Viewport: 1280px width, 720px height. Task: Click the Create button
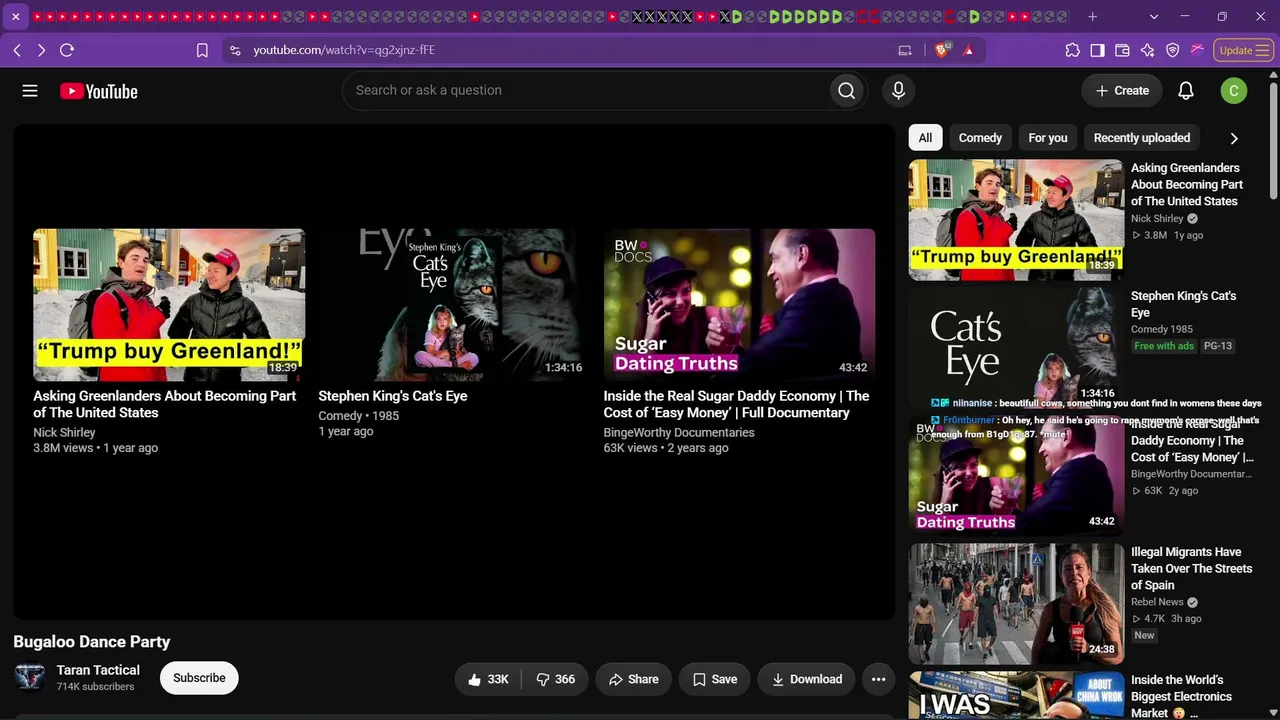point(1122,91)
